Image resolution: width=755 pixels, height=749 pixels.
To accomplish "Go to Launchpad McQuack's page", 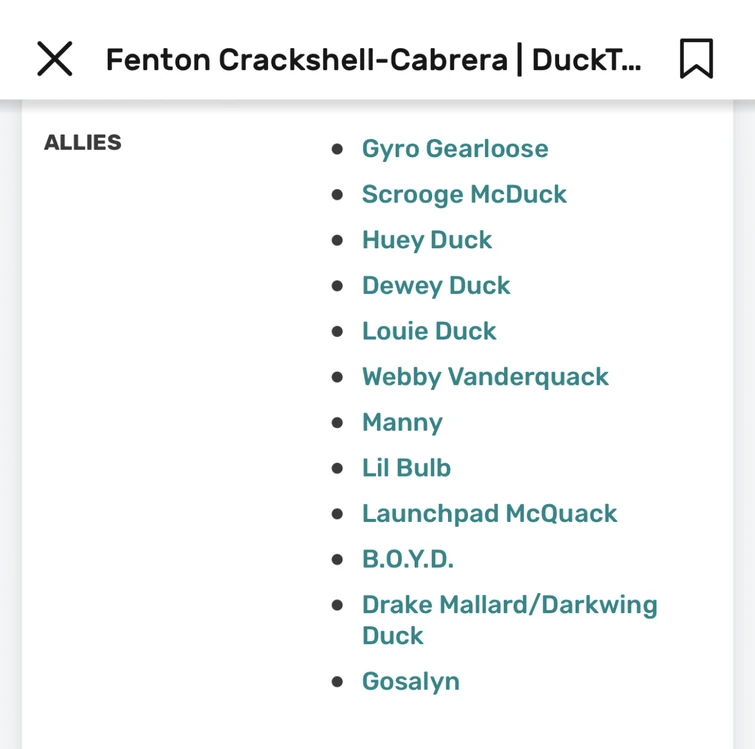I will pyautogui.click(x=489, y=514).
